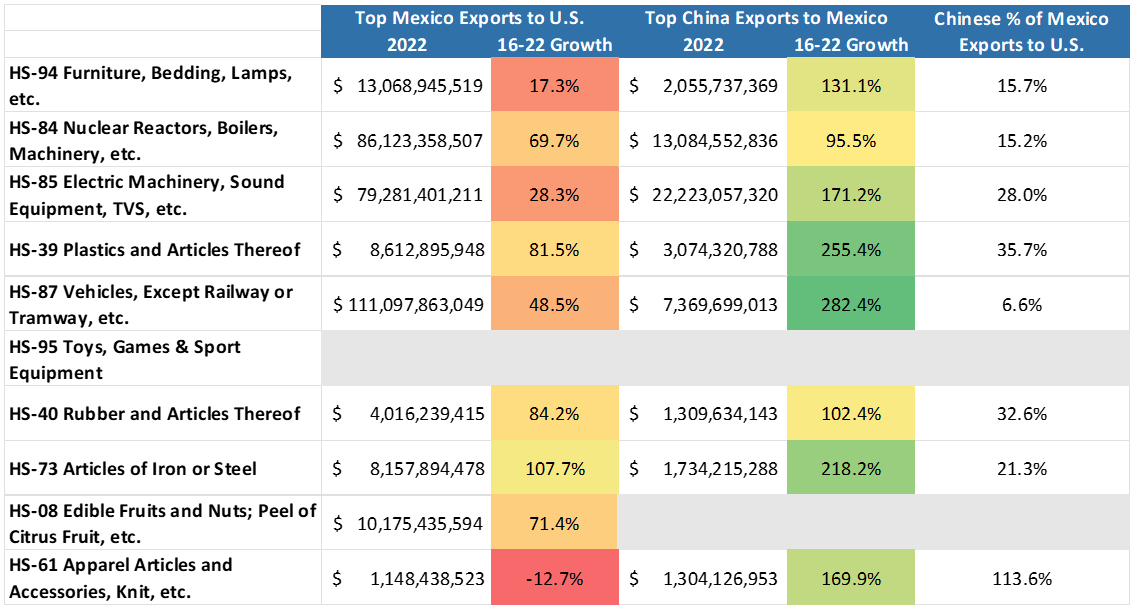Select the HS-40 Rubber and Articles label
The width and height of the screenshot is (1133, 610).
(154, 413)
